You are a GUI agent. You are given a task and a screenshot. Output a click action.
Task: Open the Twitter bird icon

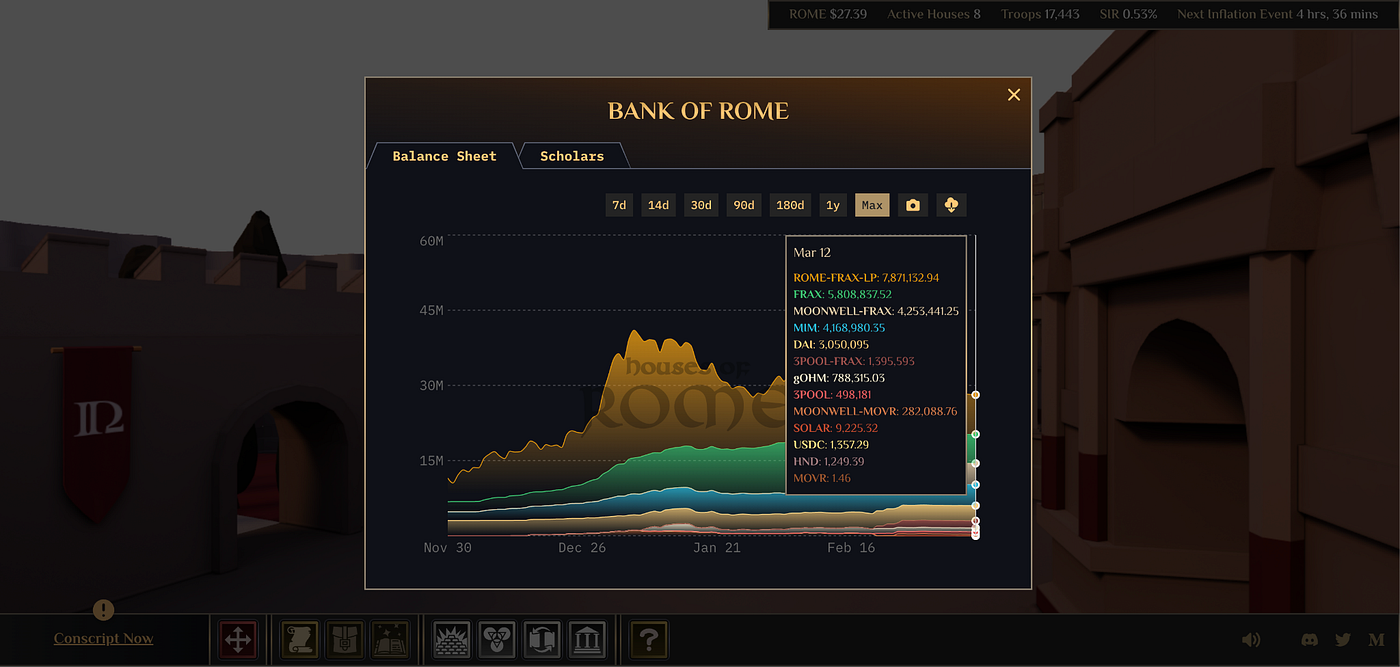pyautogui.click(x=1343, y=639)
